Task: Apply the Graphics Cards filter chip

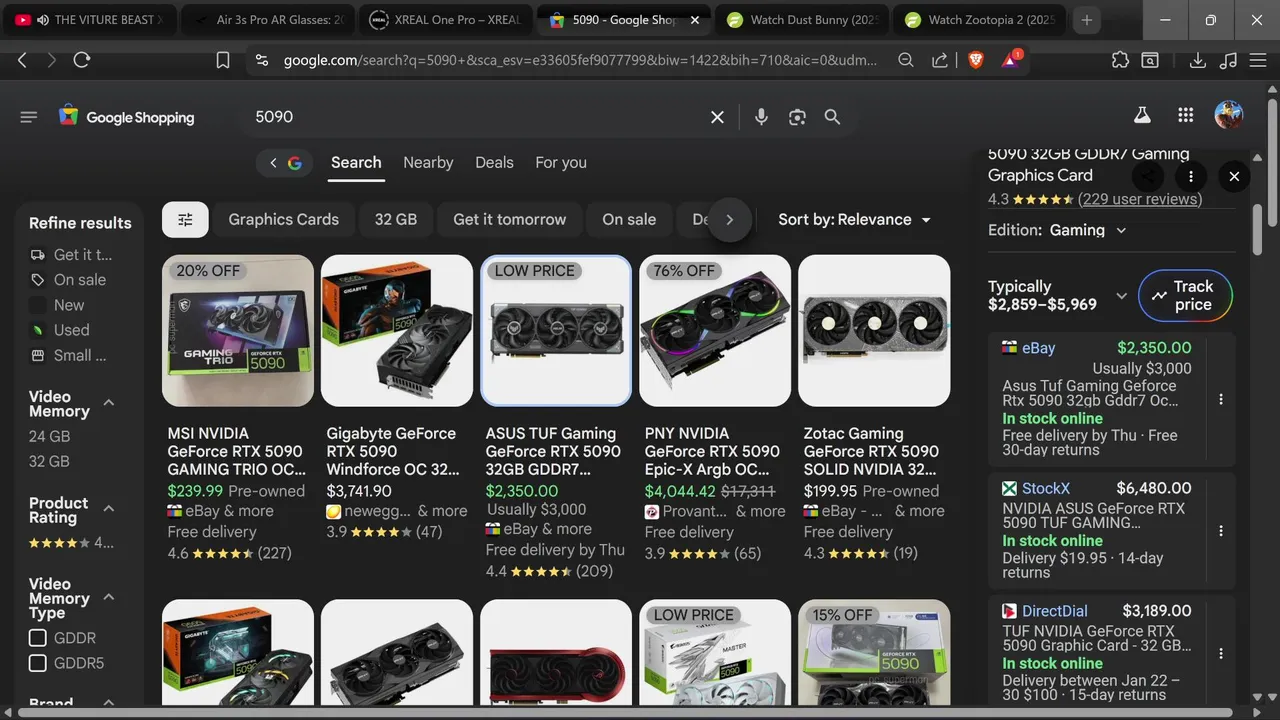Action: point(283,220)
